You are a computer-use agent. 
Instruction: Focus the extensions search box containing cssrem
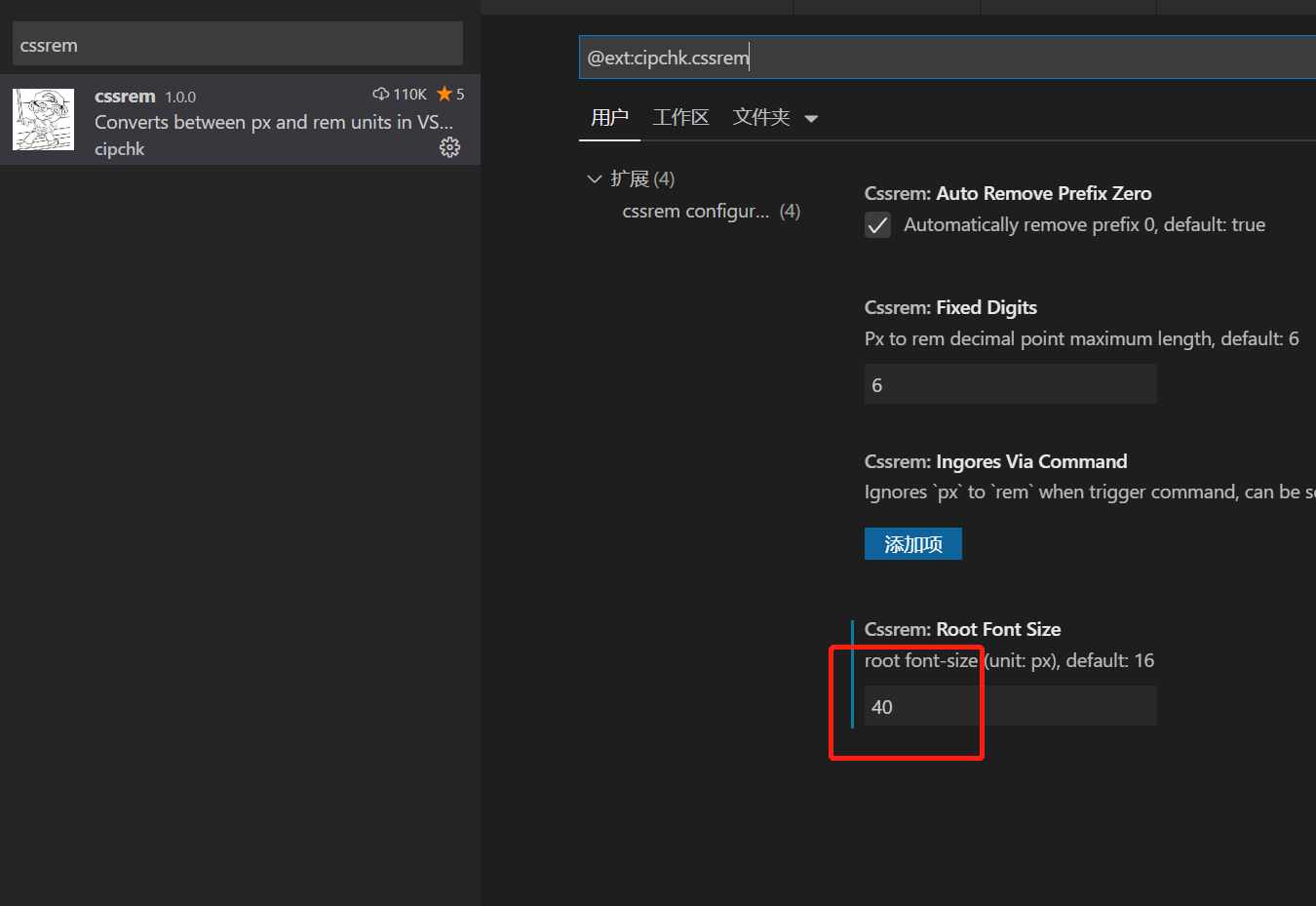coord(238,45)
